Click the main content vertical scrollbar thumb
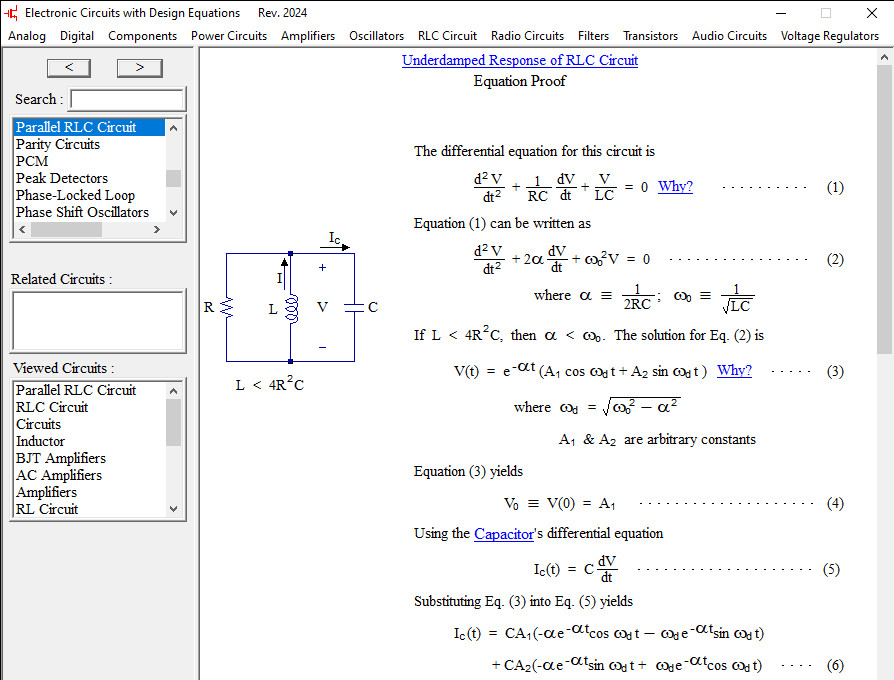The height and width of the screenshot is (680, 894). click(x=884, y=209)
